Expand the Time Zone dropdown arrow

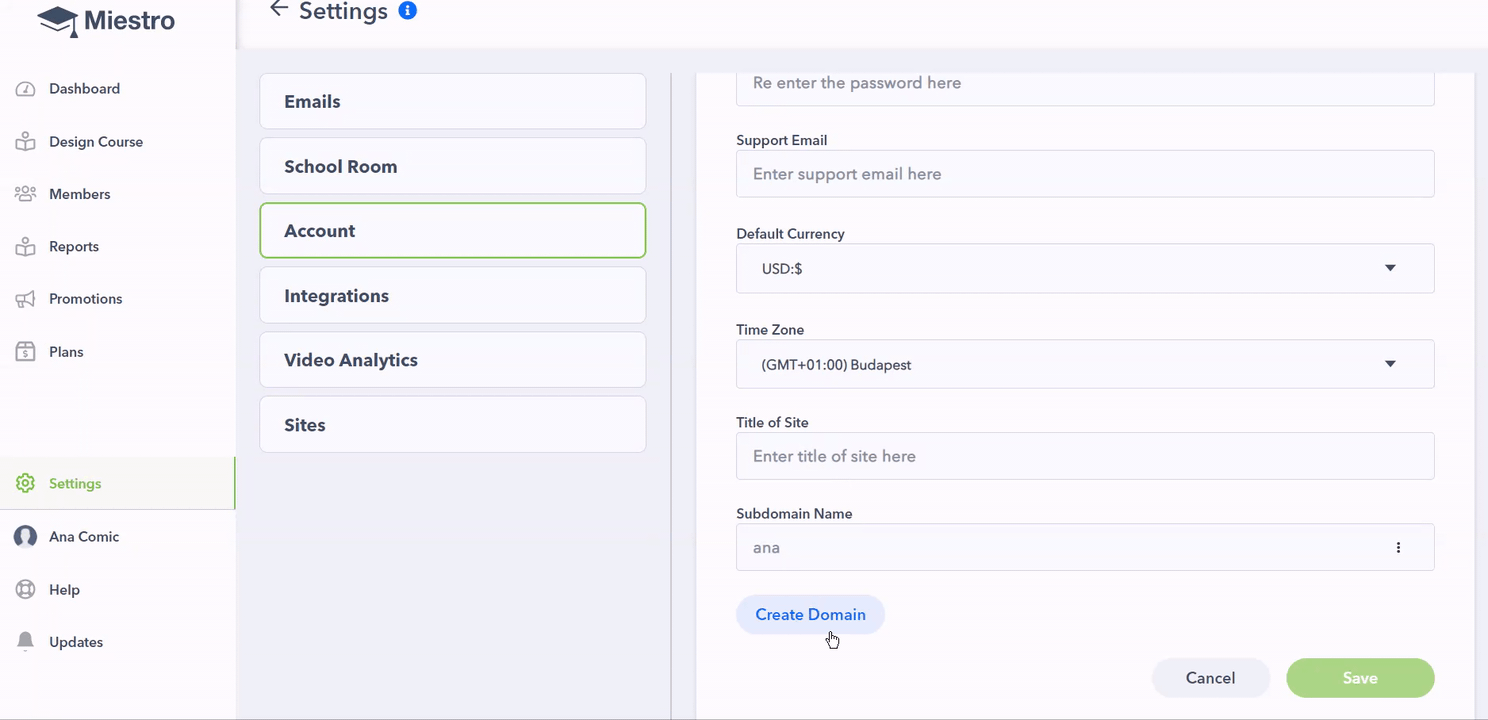pos(1390,364)
